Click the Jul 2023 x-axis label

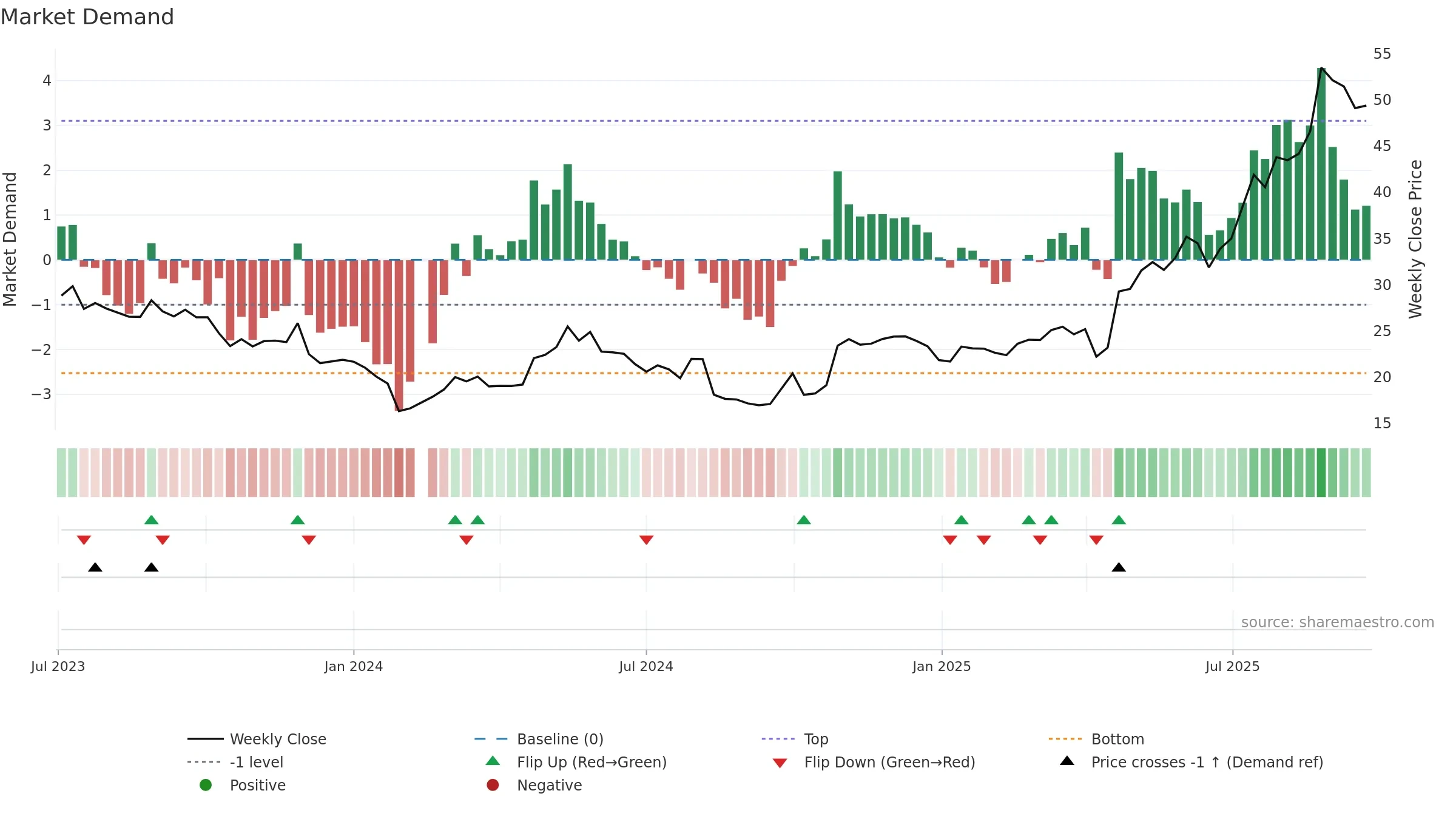[x=58, y=666]
